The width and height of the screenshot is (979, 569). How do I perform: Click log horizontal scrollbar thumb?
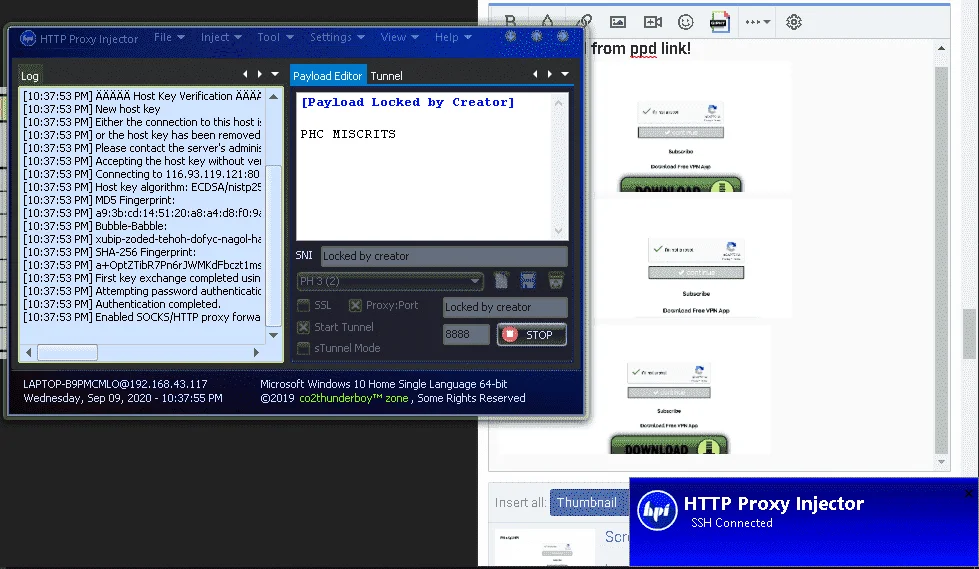click(67, 353)
